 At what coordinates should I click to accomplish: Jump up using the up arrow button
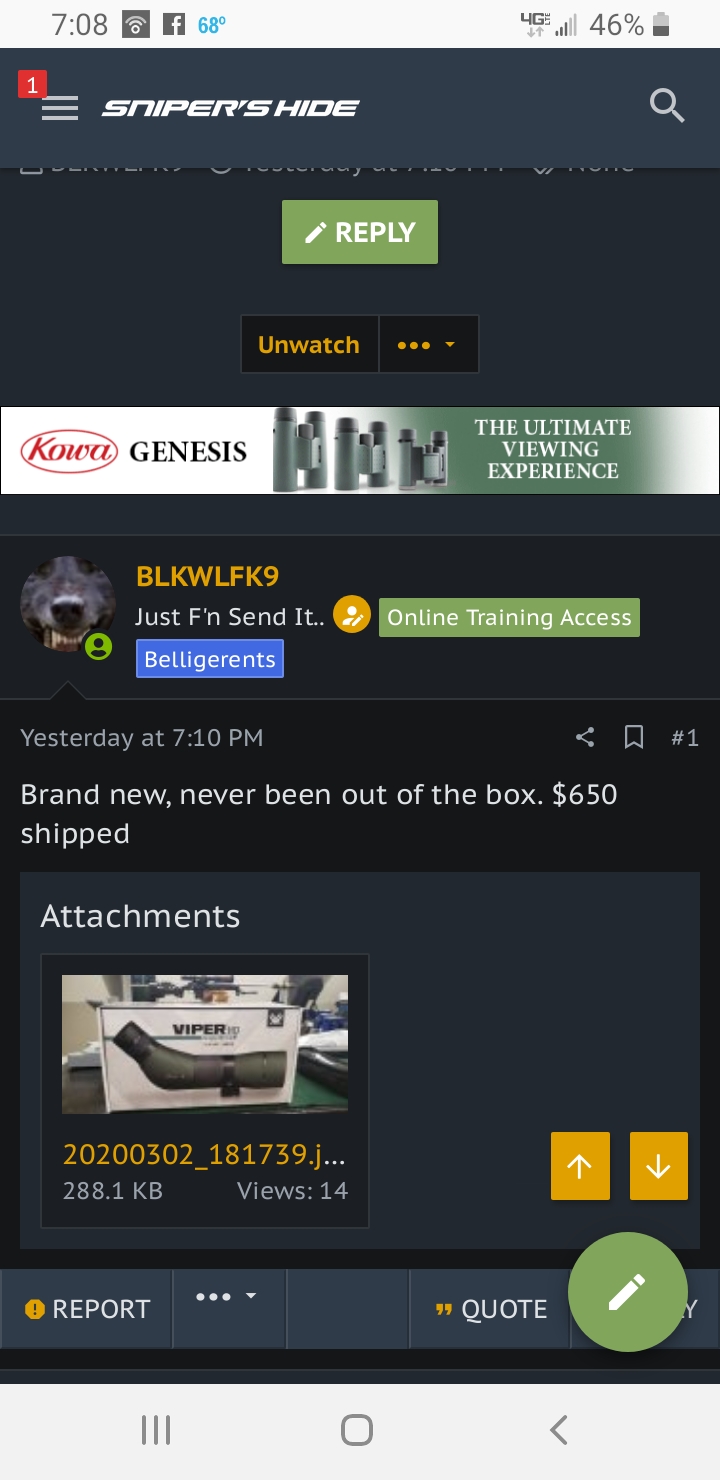tap(580, 1166)
